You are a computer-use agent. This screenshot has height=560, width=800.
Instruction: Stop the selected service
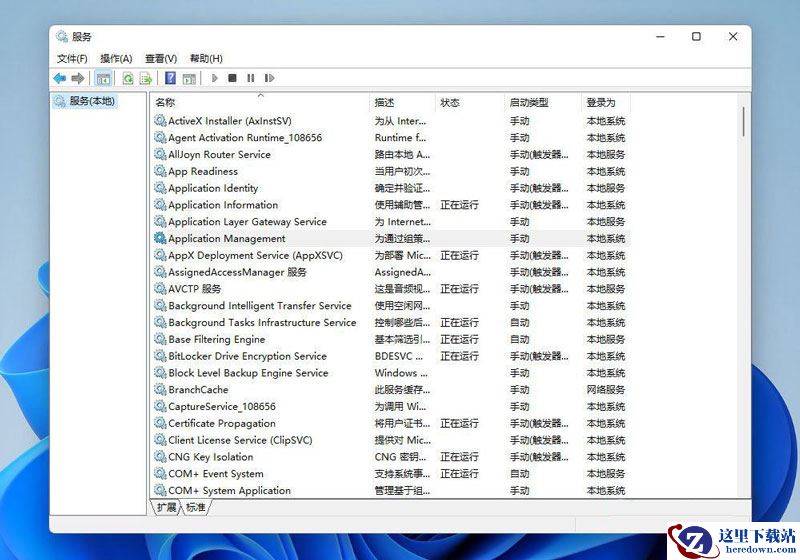pyautogui.click(x=232, y=78)
